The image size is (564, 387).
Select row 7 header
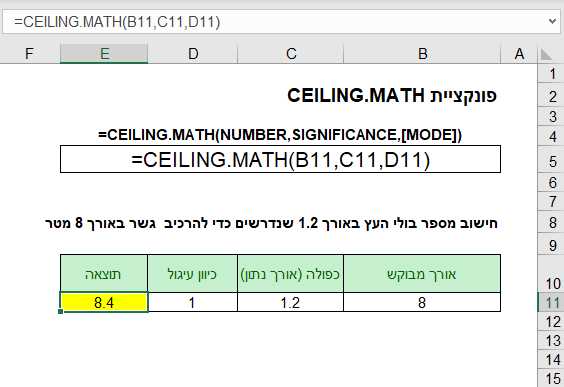(552, 201)
